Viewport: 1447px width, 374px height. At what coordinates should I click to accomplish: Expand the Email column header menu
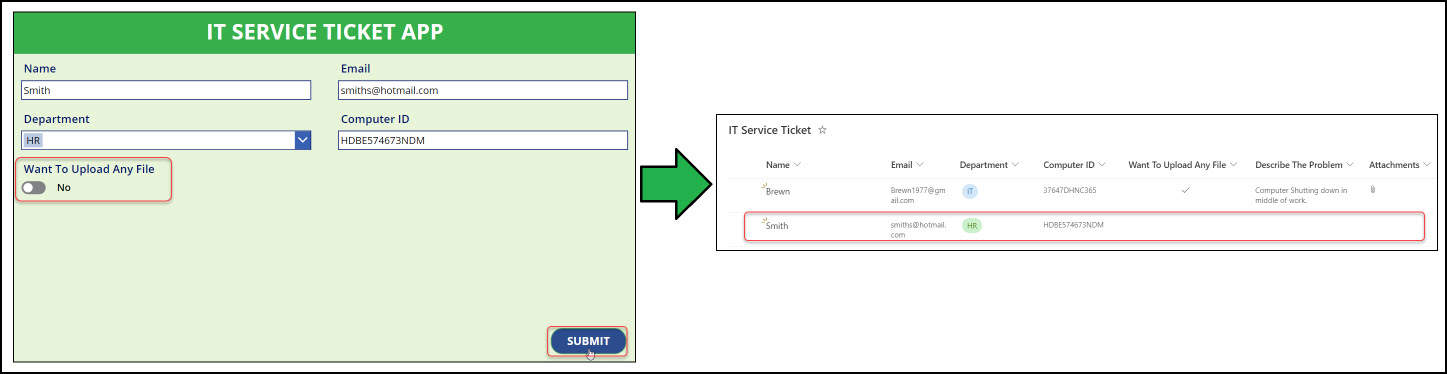click(919, 165)
